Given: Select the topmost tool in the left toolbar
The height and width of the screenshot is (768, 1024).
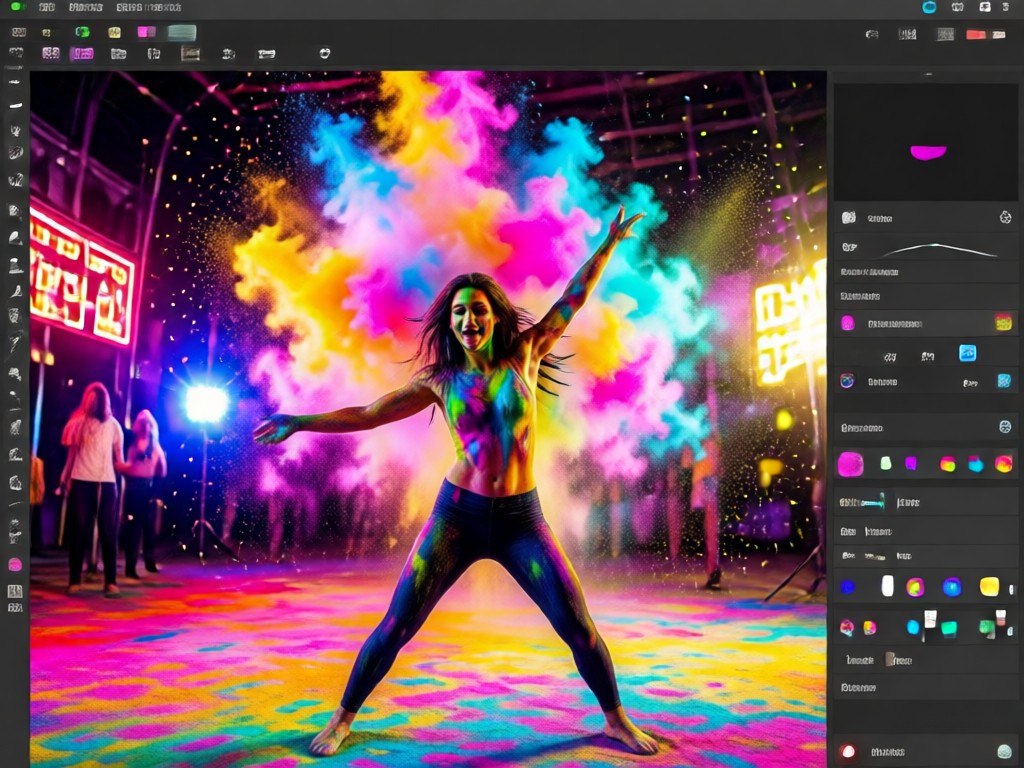Looking at the screenshot, I should click(x=15, y=82).
